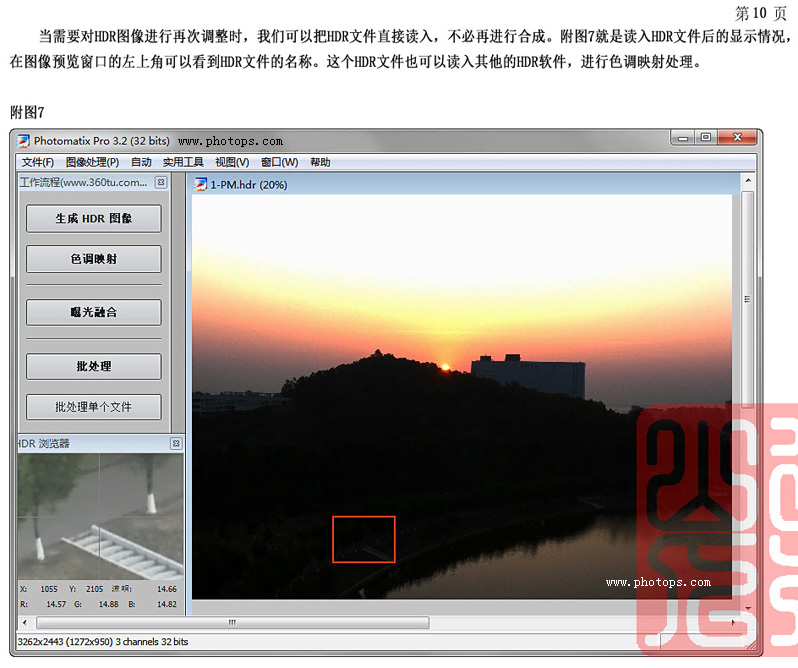Click the 第10页 page number
Viewport: 798px width, 668px height.
[761, 13]
